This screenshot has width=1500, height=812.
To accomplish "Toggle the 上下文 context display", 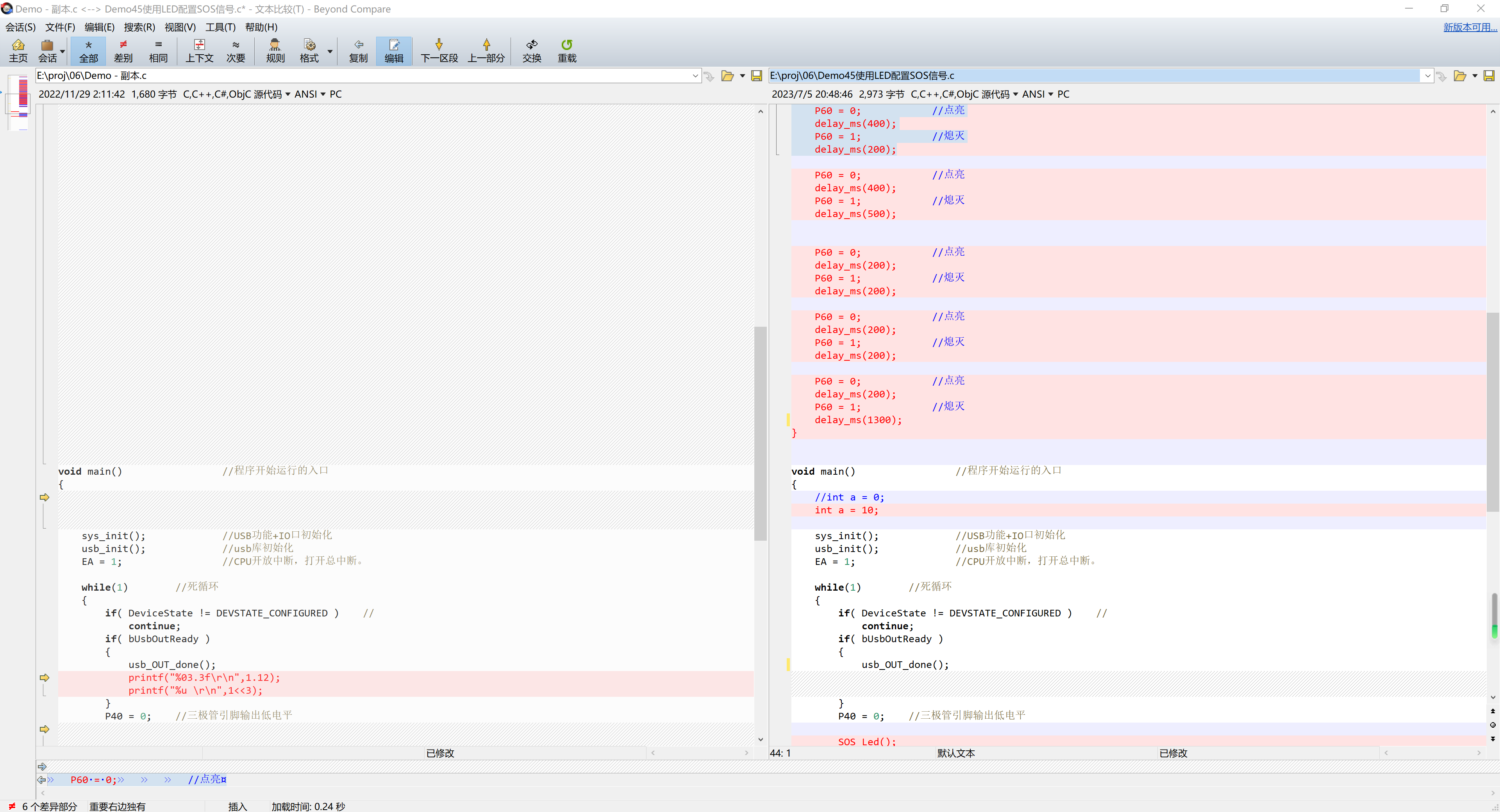I will click(x=199, y=51).
